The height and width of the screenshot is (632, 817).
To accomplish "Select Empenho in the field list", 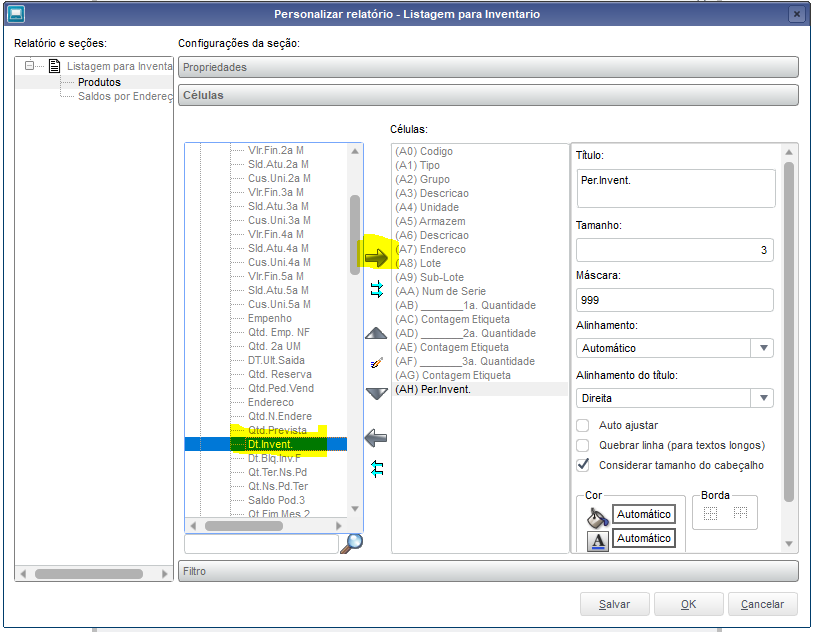I will tap(269, 318).
